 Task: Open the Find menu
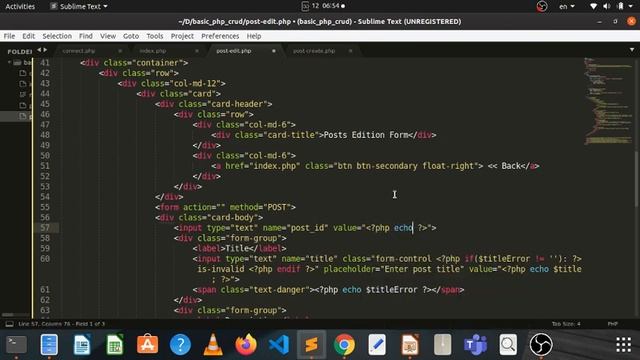pos(86,36)
